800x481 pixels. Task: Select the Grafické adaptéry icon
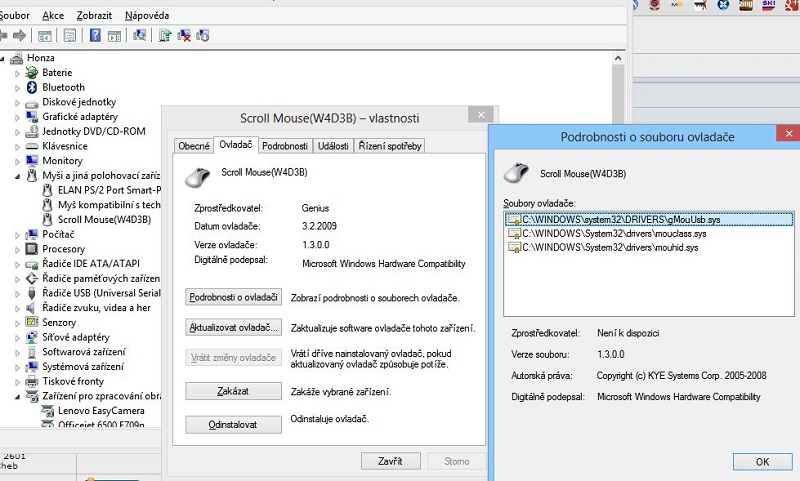(x=32, y=117)
